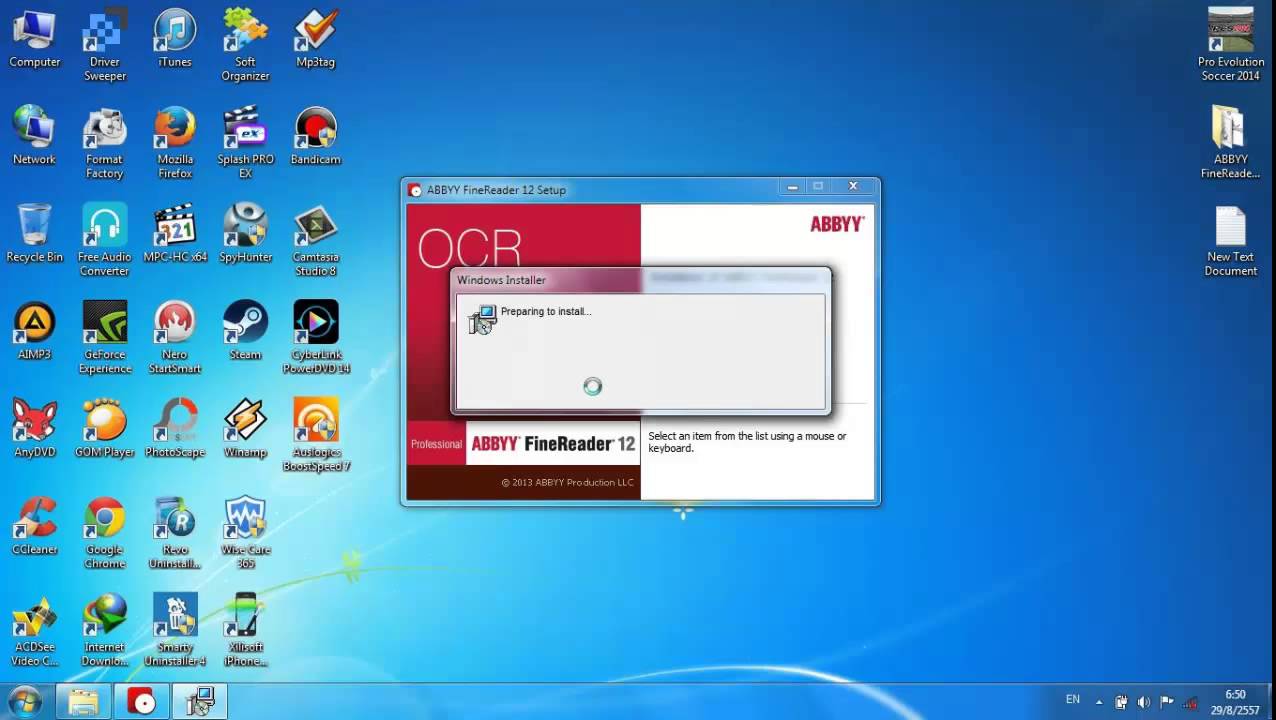Open Action Center flag icon
Viewport: 1276px width, 720px height.
coord(1167,702)
